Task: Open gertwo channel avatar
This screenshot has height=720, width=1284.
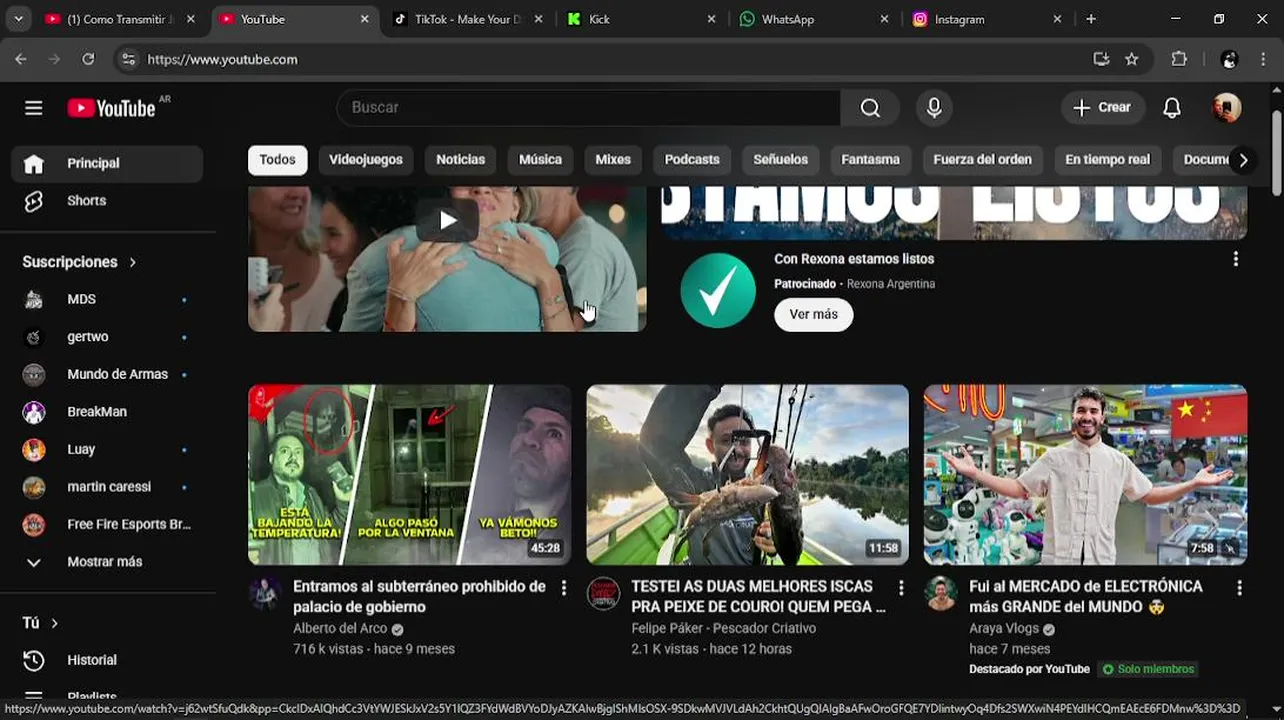Action: [x=34, y=337]
